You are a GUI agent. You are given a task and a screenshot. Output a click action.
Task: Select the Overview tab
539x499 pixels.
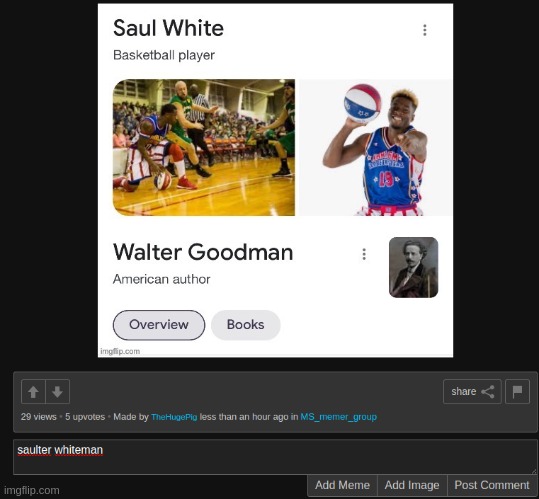click(159, 325)
